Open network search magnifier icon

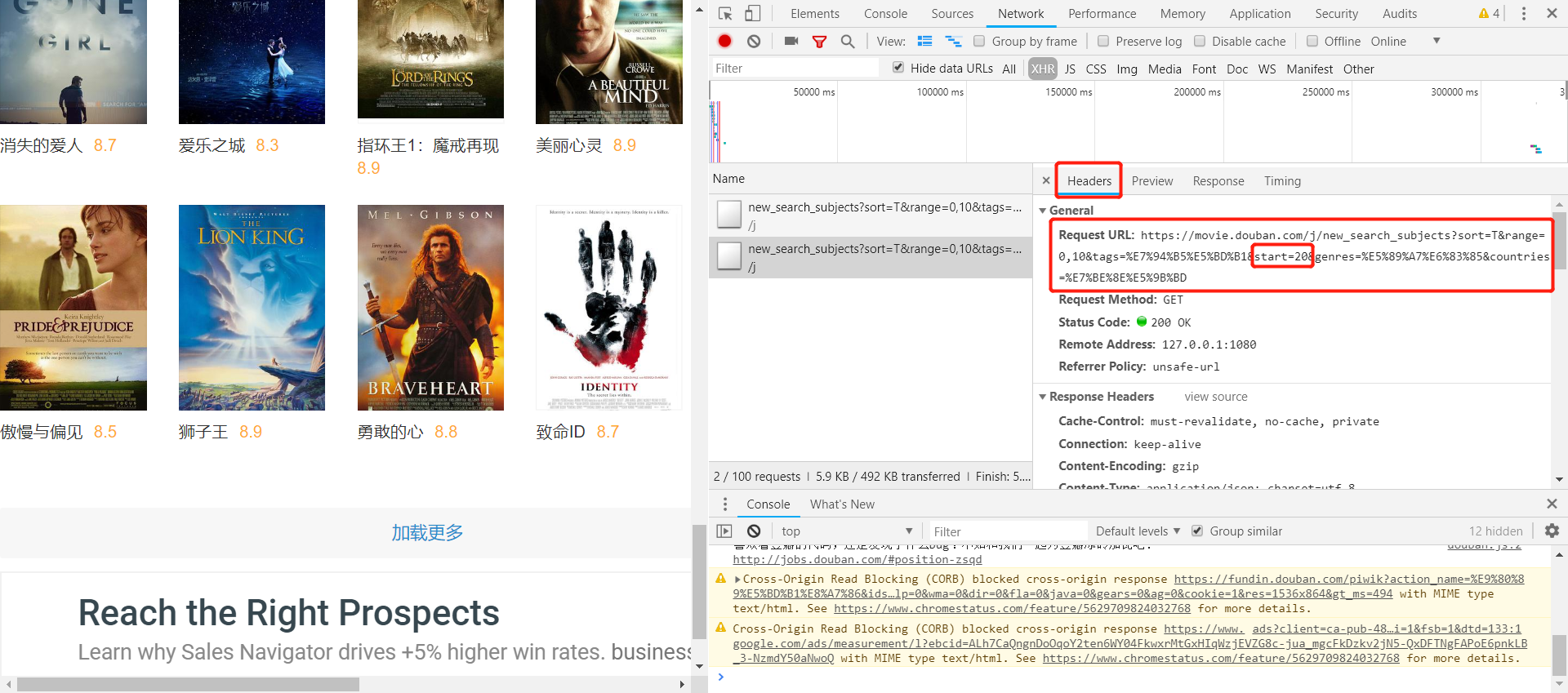(848, 42)
